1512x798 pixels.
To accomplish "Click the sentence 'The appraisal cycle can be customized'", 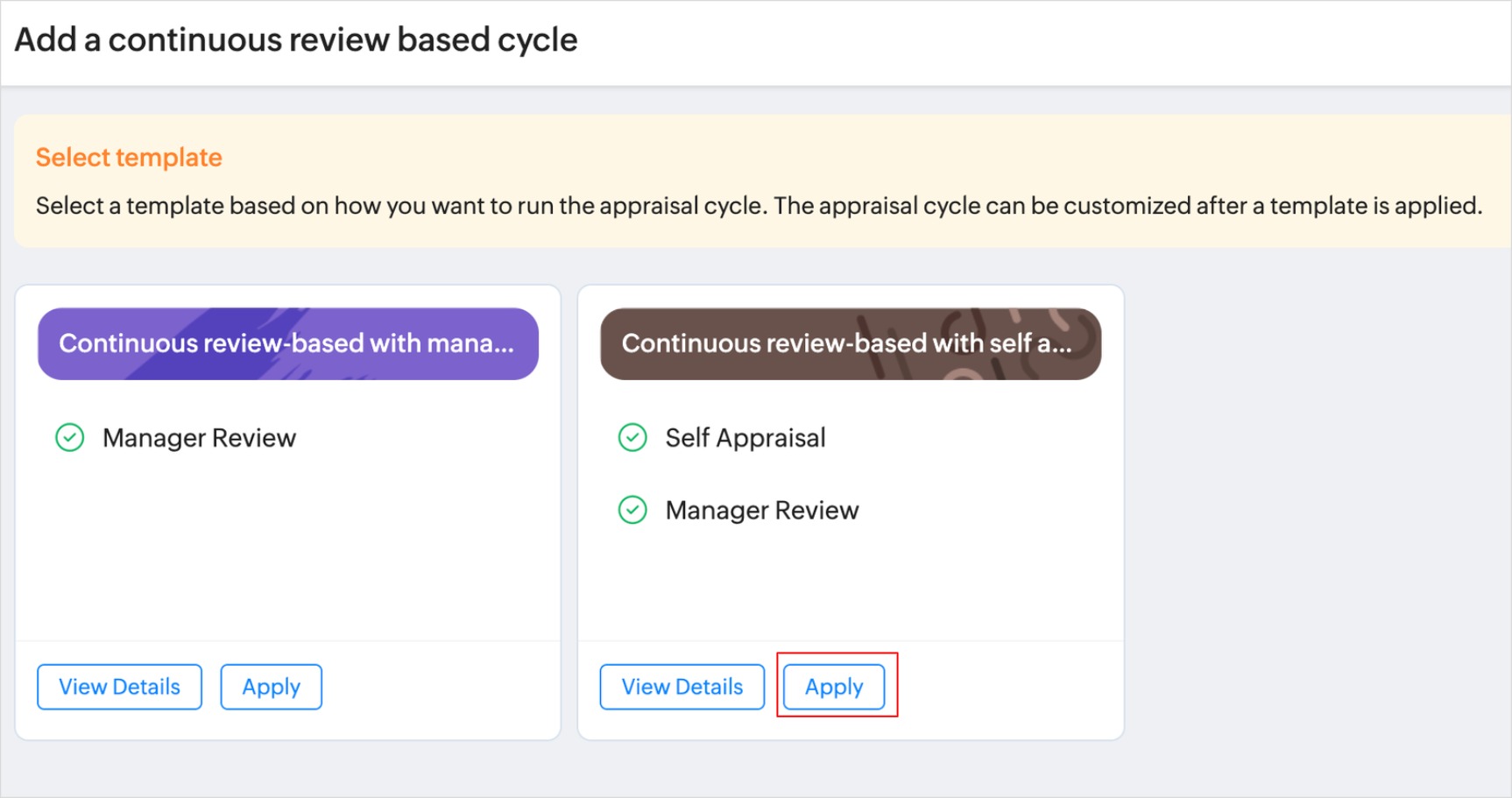I will (x=1127, y=206).
